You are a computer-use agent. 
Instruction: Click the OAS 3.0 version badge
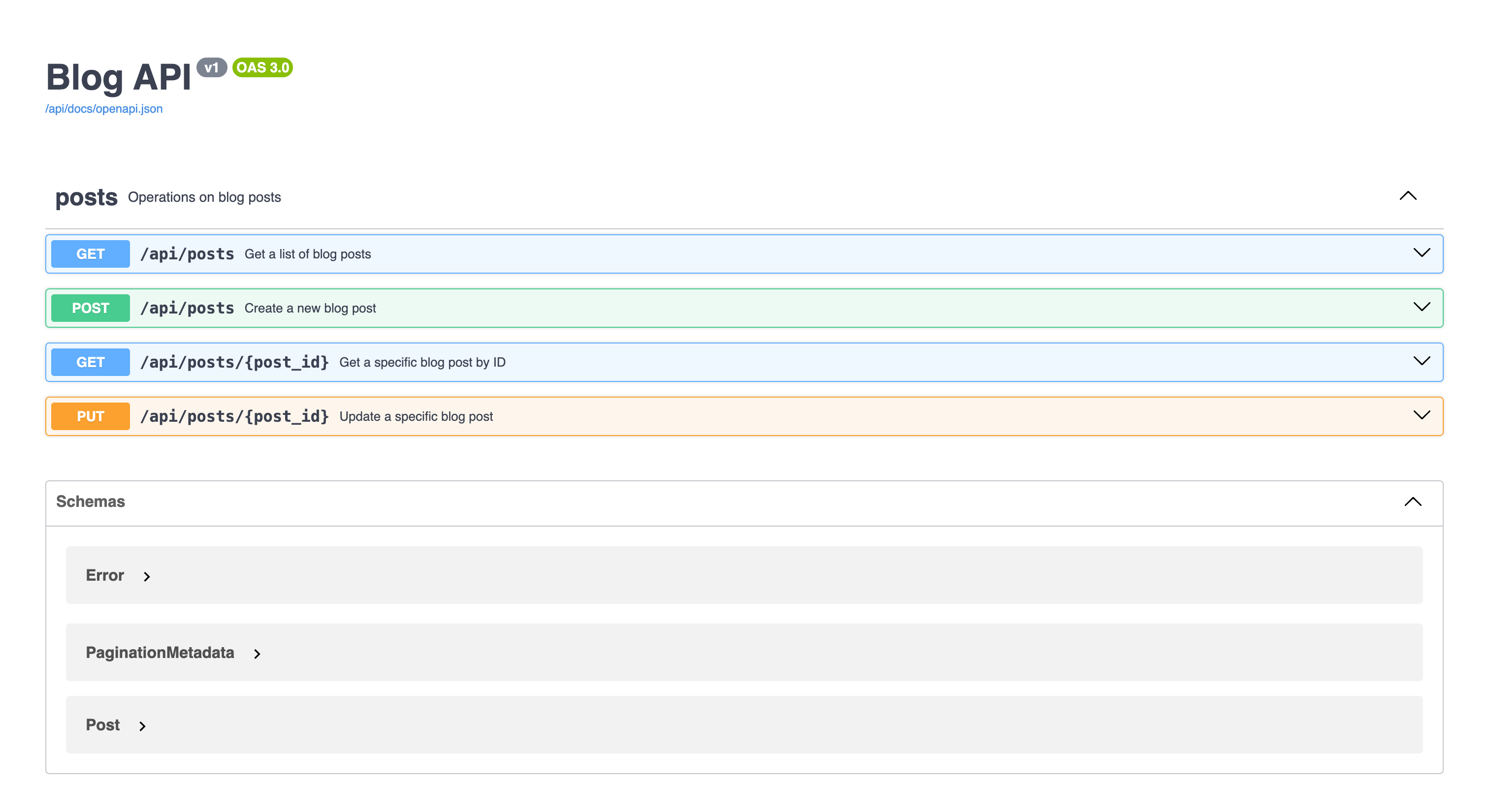tap(262, 67)
